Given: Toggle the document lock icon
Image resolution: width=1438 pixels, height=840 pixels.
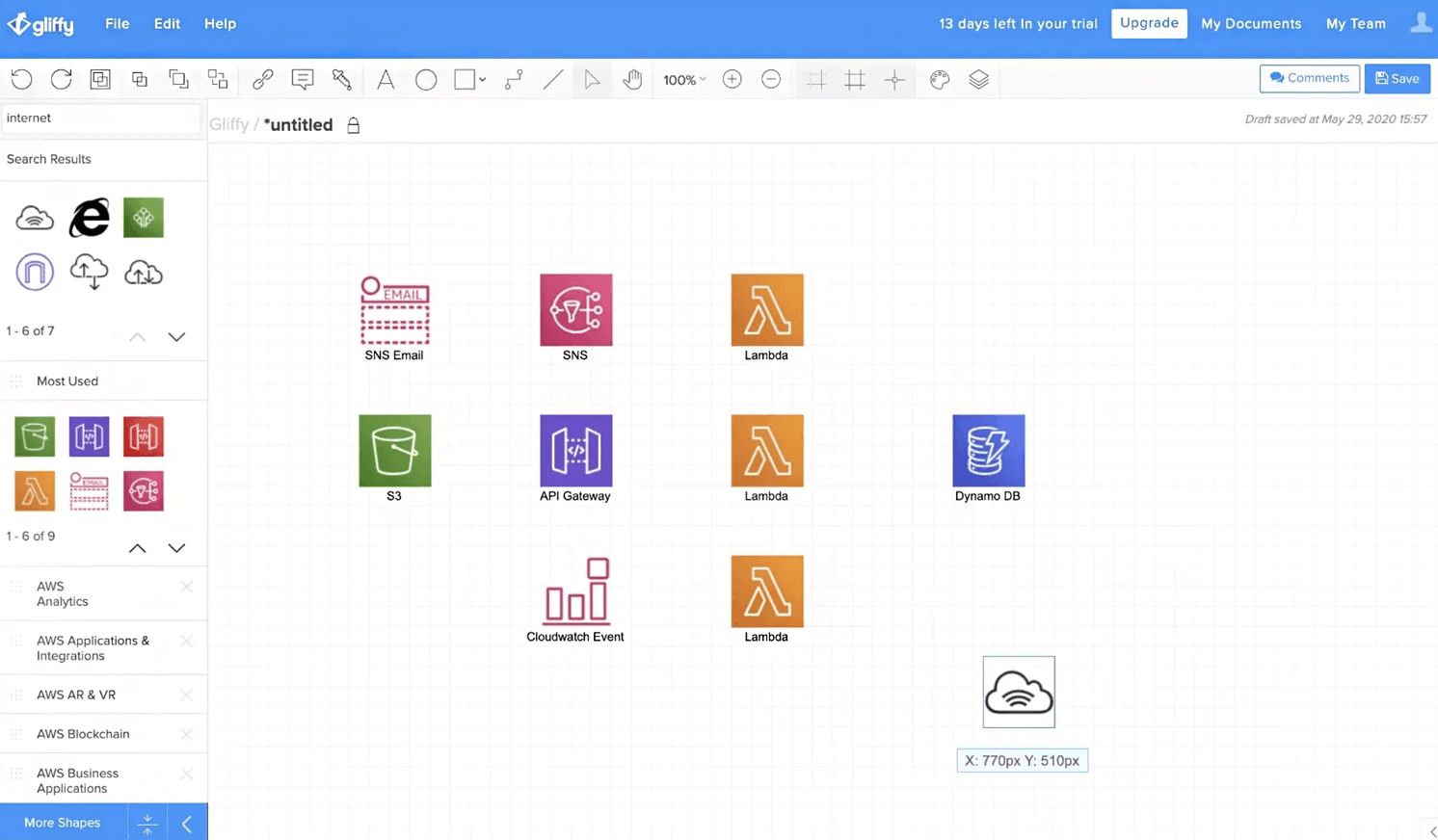Looking at the screenshot, I should coord(354,125).
